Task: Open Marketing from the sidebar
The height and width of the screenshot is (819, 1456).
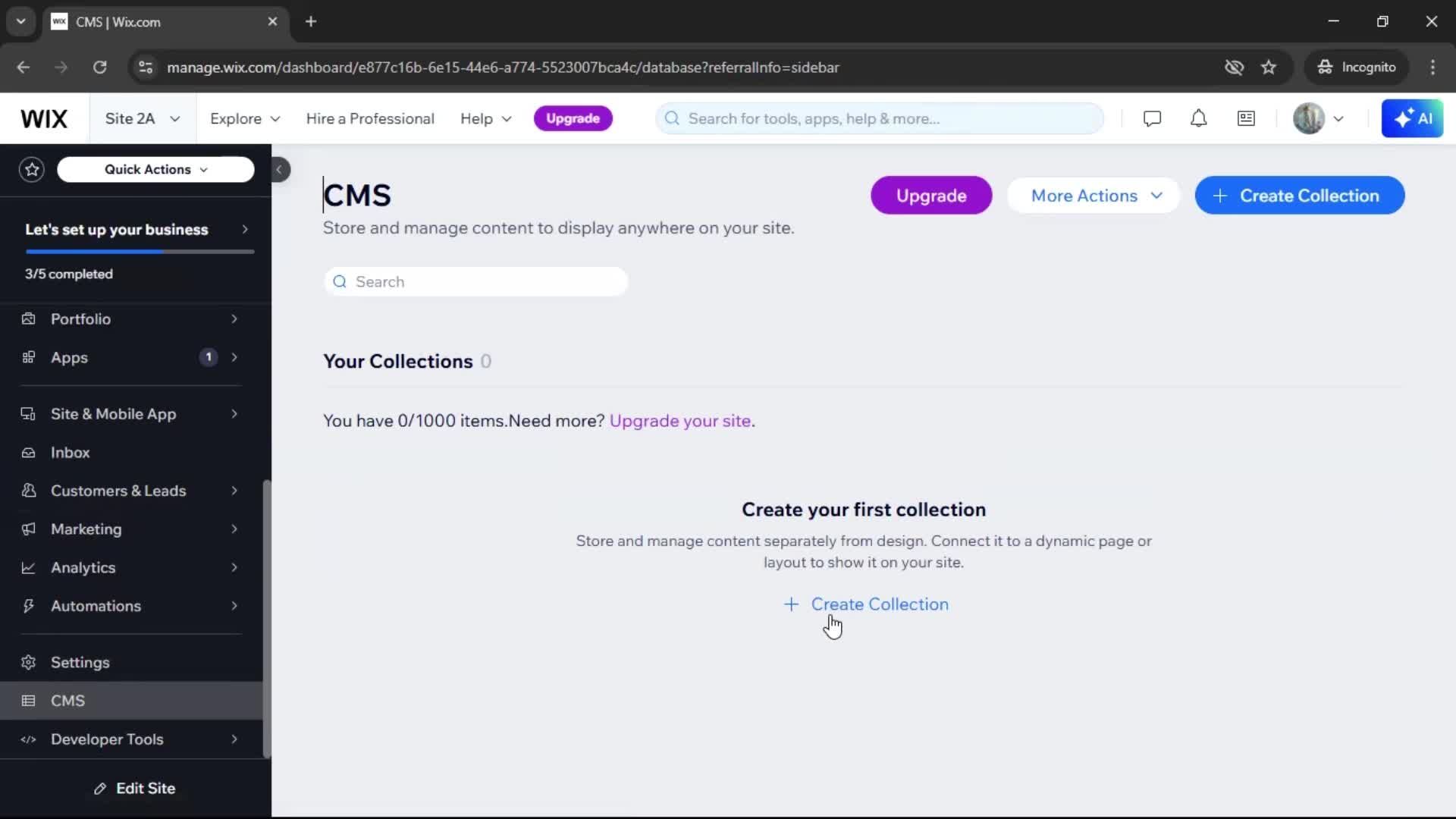Action: tap(131, 529)
